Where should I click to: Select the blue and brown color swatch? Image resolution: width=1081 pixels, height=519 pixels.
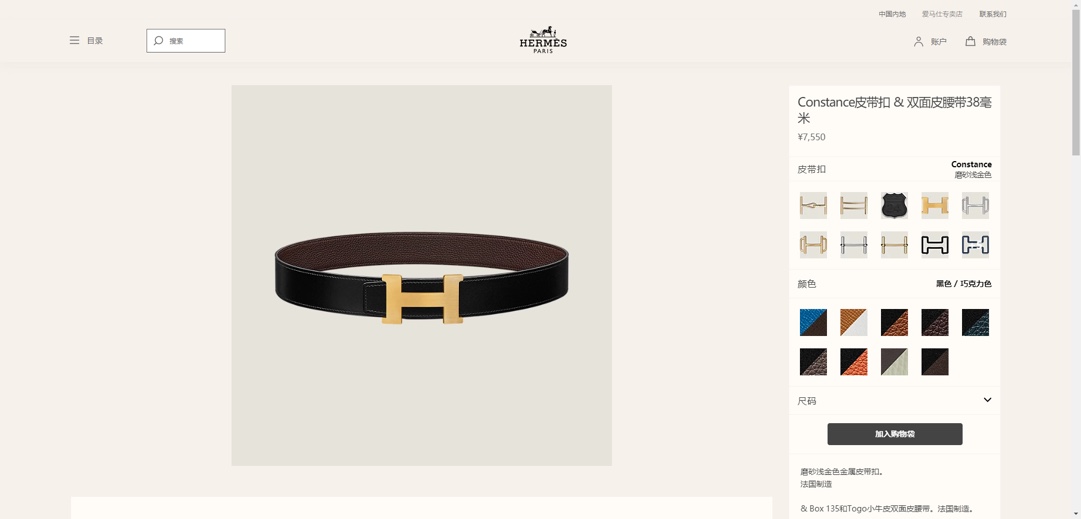[x=813, y=322]
